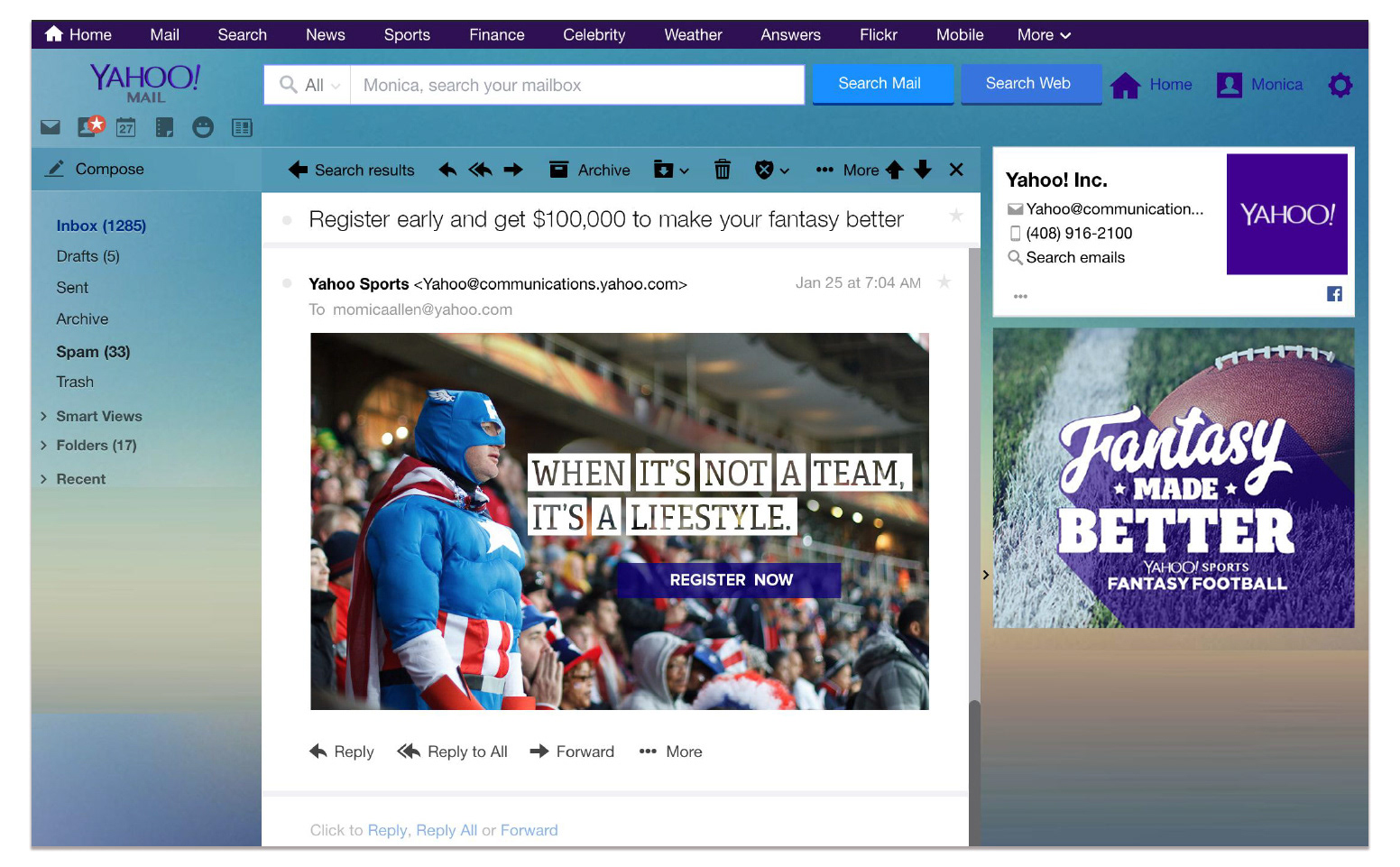
Task: Click the Fantasy Made Better ad
Action: [x=1174, y=478]
